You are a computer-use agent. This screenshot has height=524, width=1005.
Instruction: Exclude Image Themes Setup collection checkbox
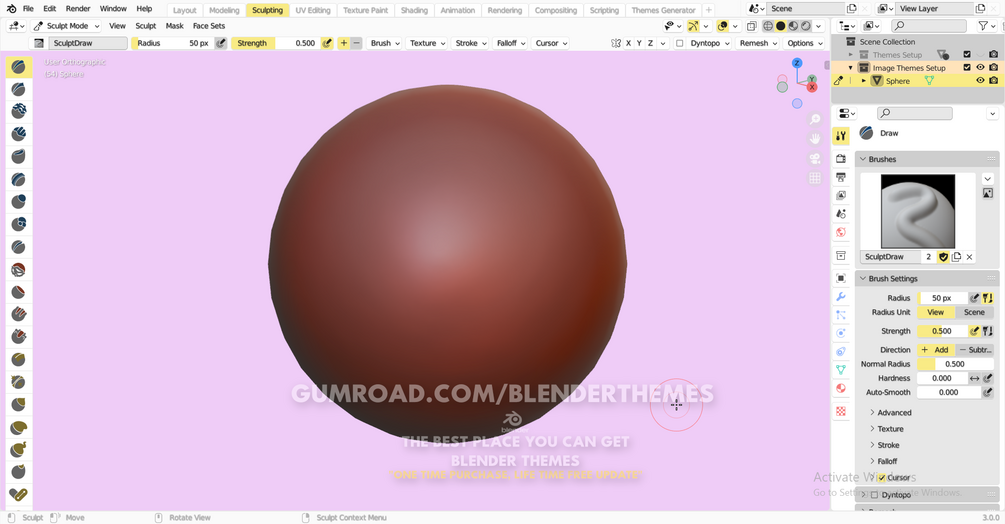pyautogui.click(x=967, y=67)
